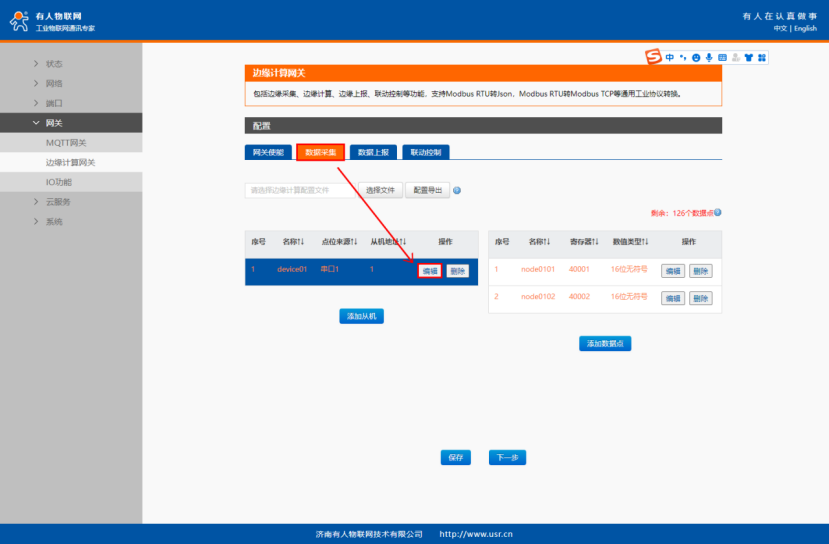Open the Sogou skin (shirt) icon
The height and width of the screenshot is (544, 829).
[x=748, y=58]
